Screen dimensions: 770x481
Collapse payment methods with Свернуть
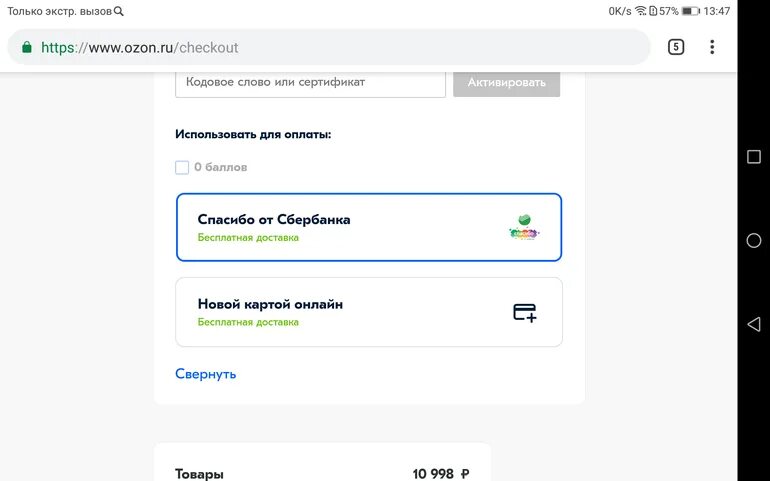point(206,374)
